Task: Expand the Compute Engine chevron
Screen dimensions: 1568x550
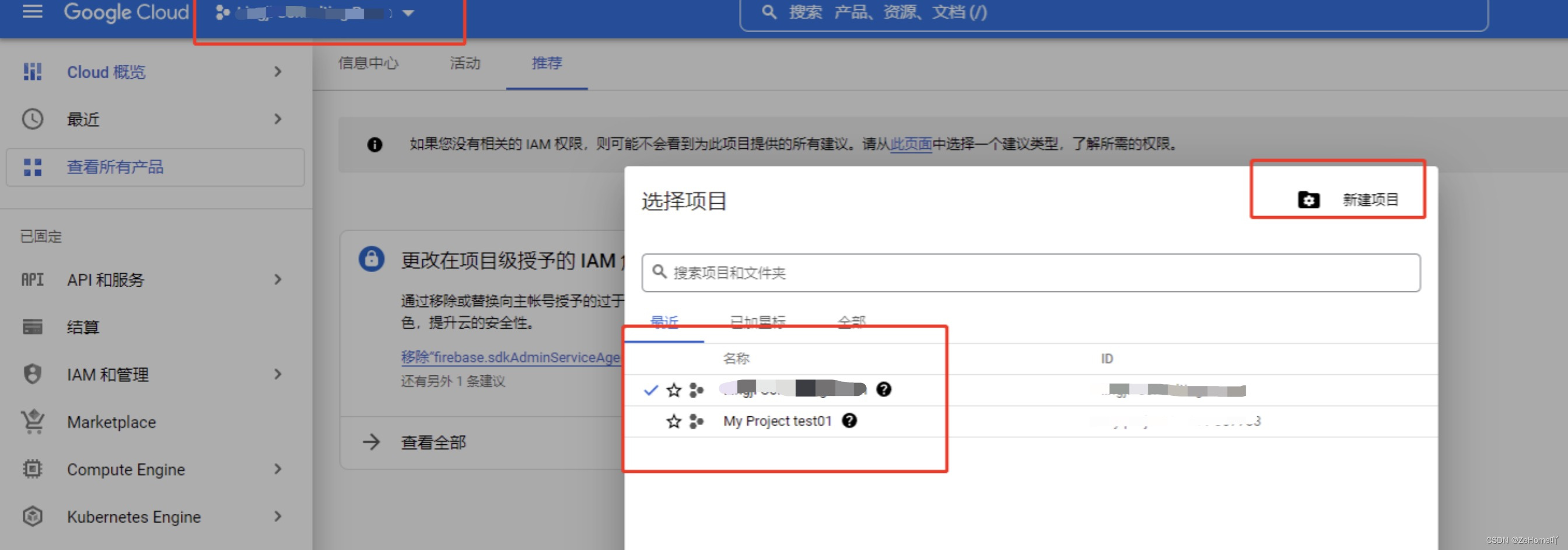Action: [x=278, y=469]
